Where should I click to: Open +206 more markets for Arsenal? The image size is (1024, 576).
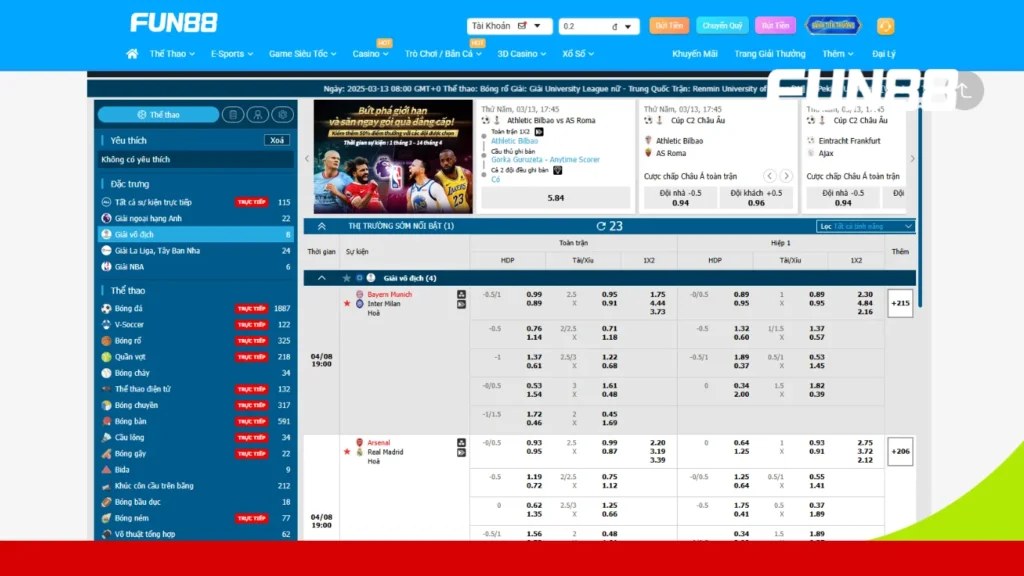900,451
